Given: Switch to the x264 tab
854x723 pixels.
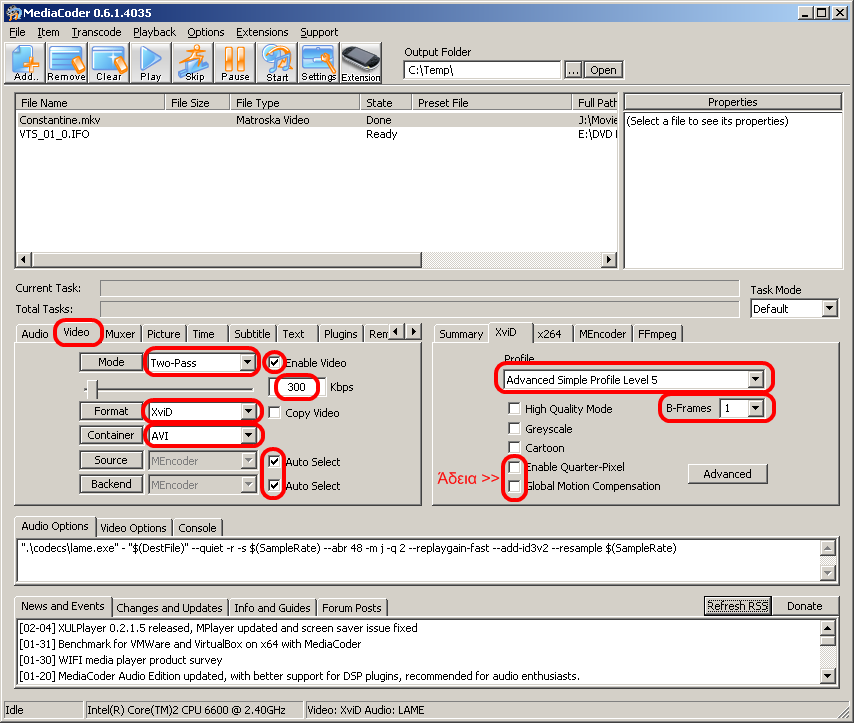Looking at the screenshot, I should 549,334.
